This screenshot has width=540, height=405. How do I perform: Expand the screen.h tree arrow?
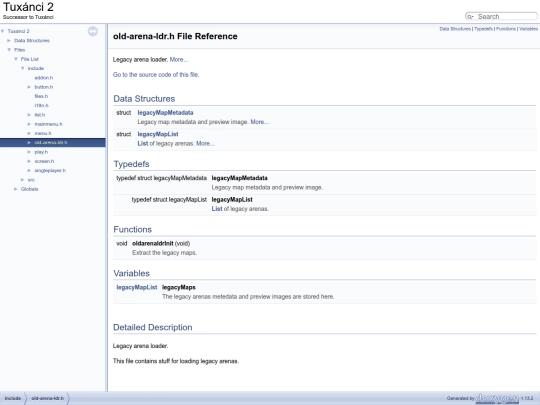point(29,161)
